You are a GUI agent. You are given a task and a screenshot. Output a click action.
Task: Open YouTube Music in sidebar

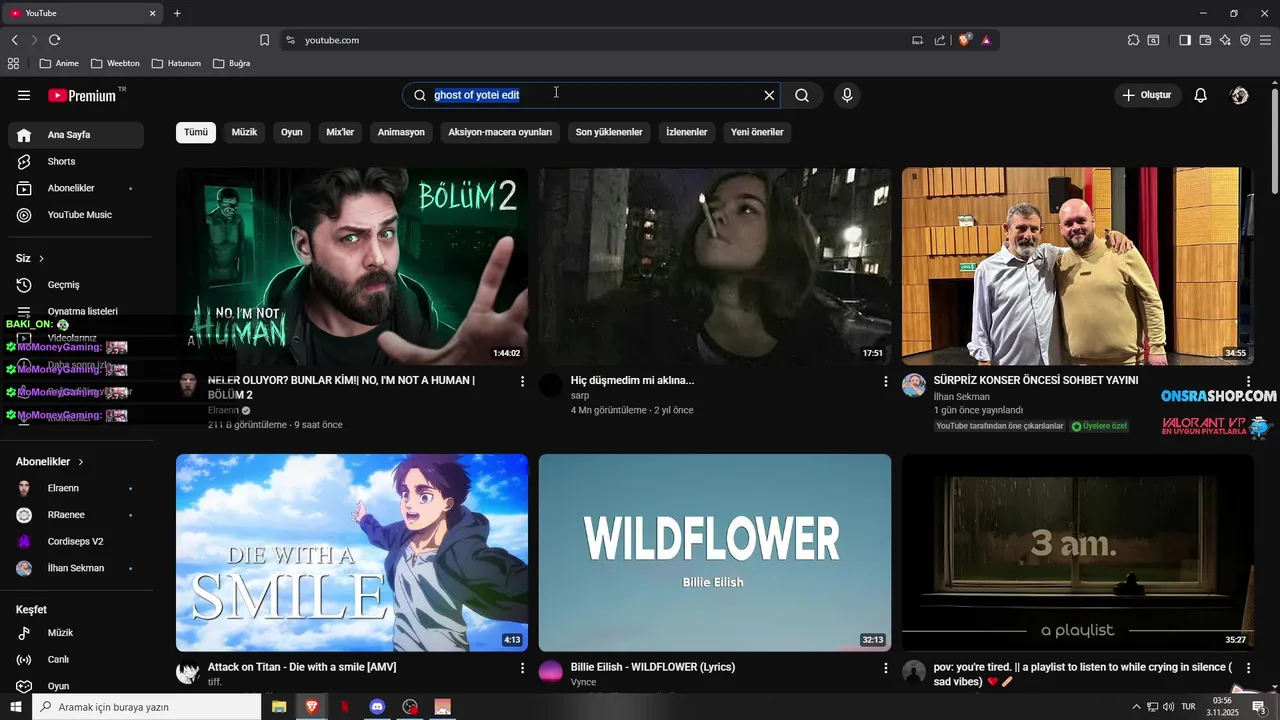(x=76, y=215)
